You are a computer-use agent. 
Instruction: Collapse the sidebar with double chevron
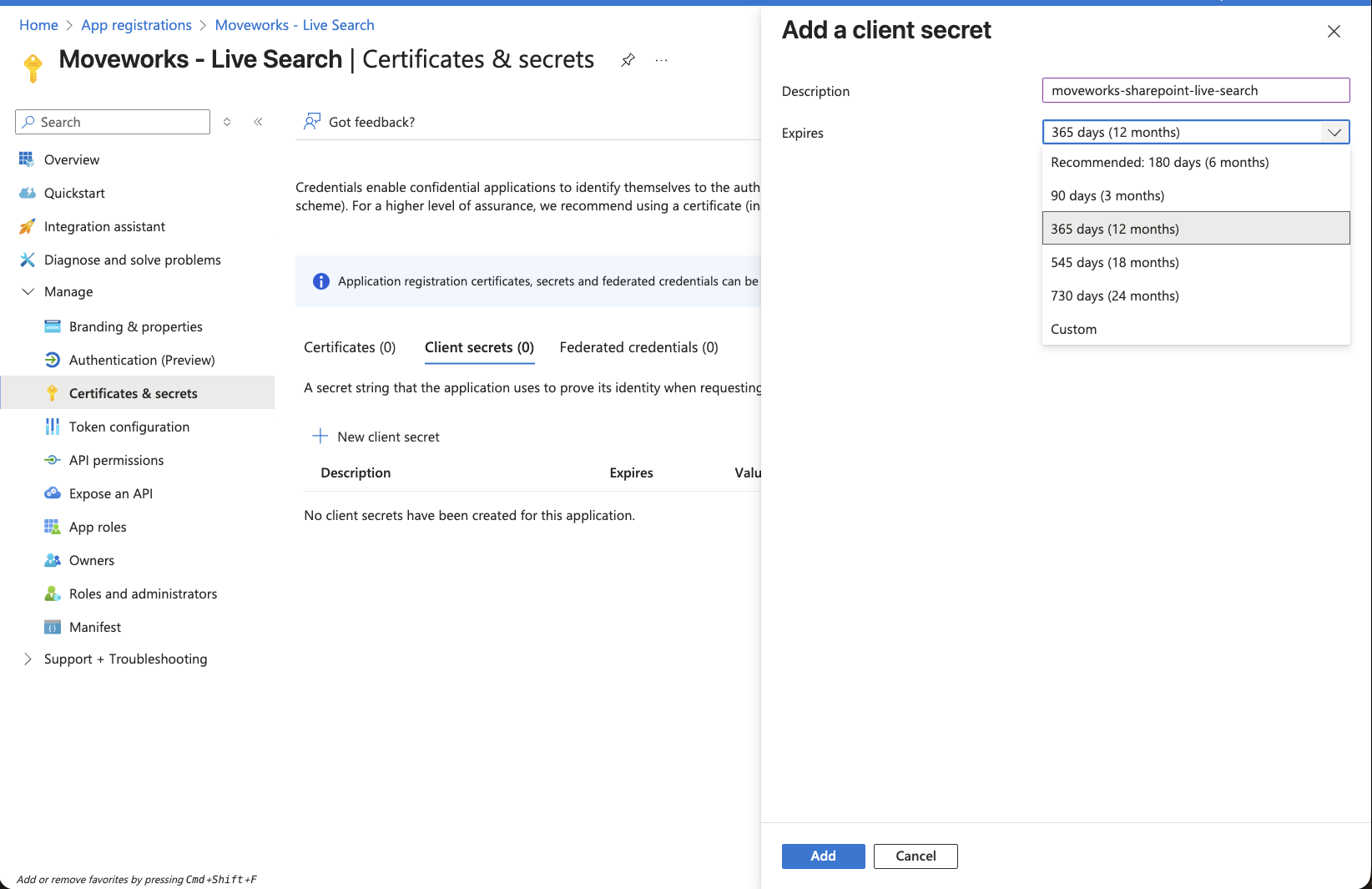pos(259,122)
